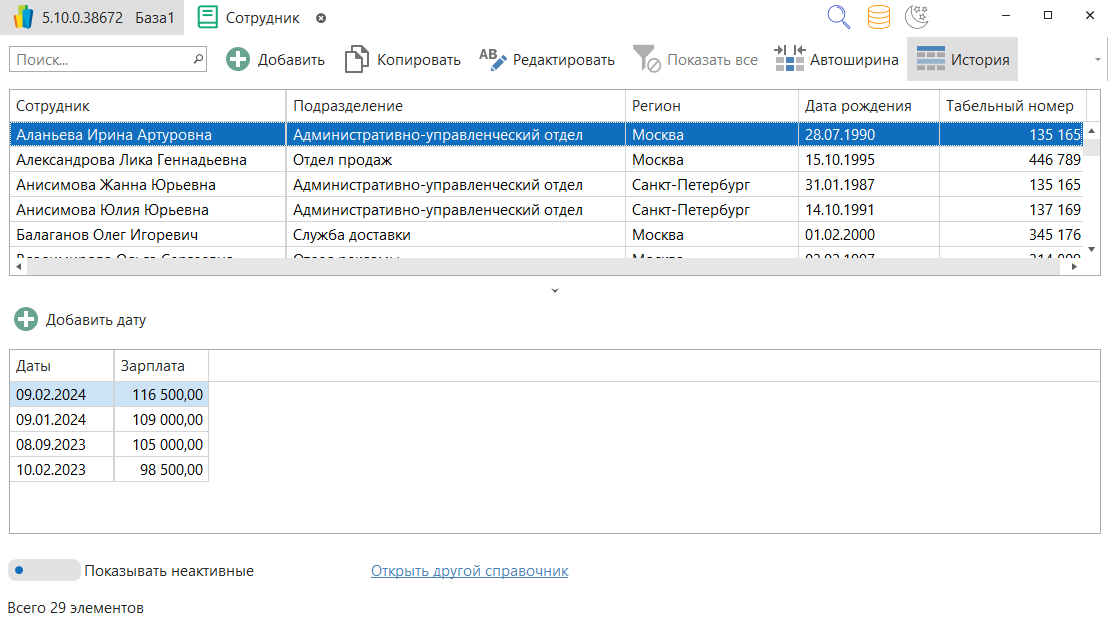Click into the Поиск search field
The height and width of the screenshot is (622, 1110).
tap(100, 60)
